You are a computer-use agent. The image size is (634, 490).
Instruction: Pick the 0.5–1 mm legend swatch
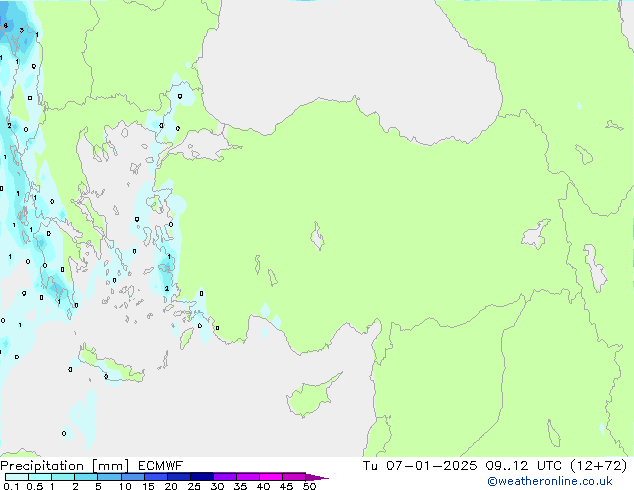[40, 477]
